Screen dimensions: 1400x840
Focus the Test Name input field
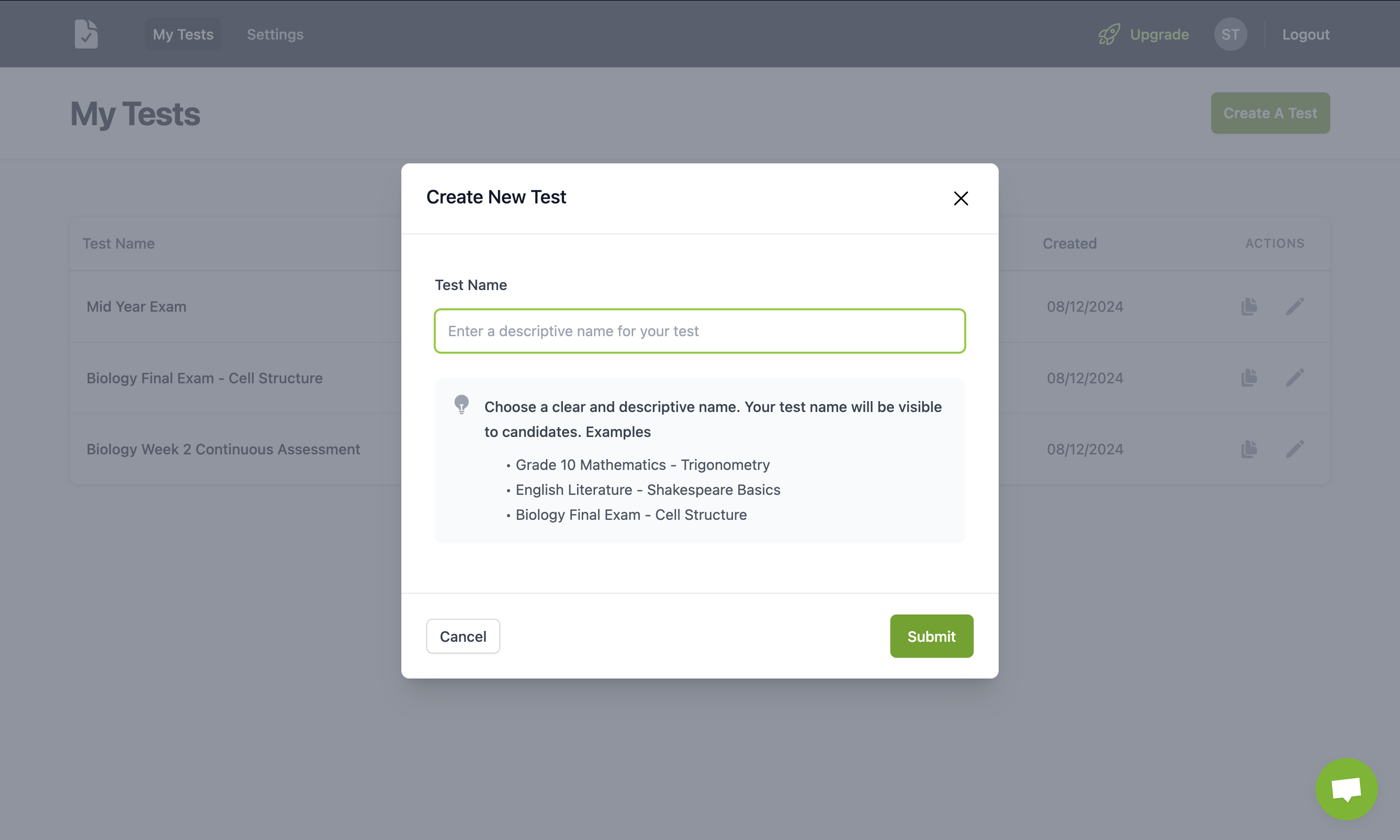[x=700, y=331]
